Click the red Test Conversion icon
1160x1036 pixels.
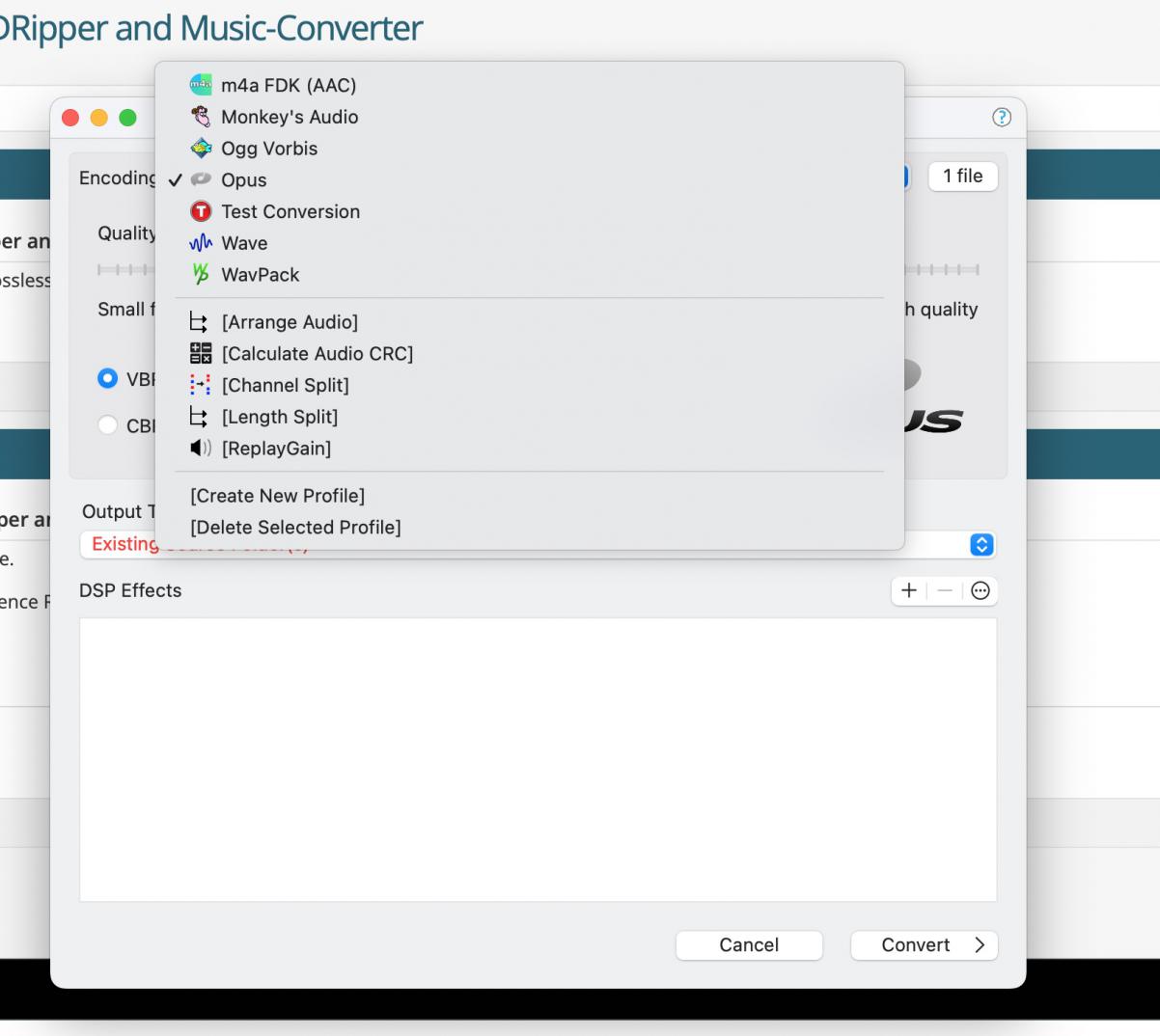pos(201,211)
